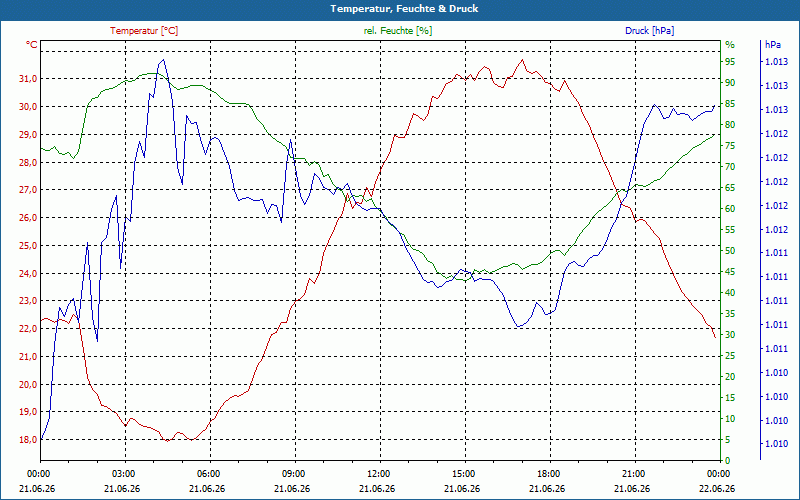Click the '20,0' temperature axis value
This screenshot has width=800, height=500.
28,384
